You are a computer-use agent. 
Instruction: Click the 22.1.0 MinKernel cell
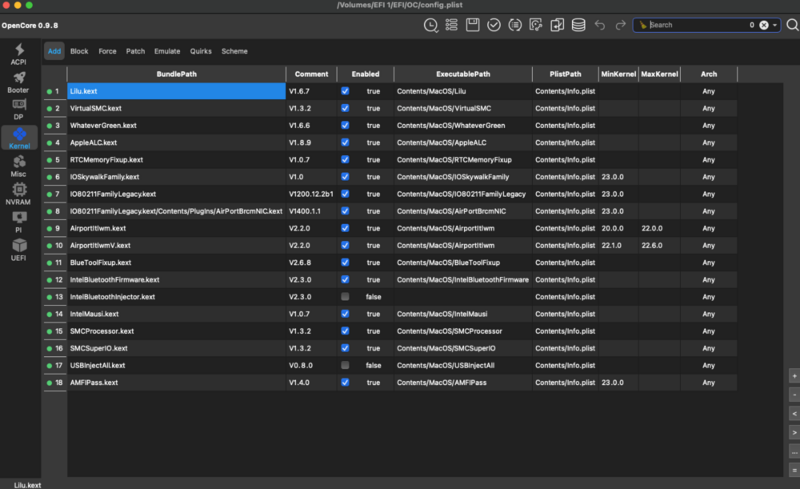tap(618, 246)
